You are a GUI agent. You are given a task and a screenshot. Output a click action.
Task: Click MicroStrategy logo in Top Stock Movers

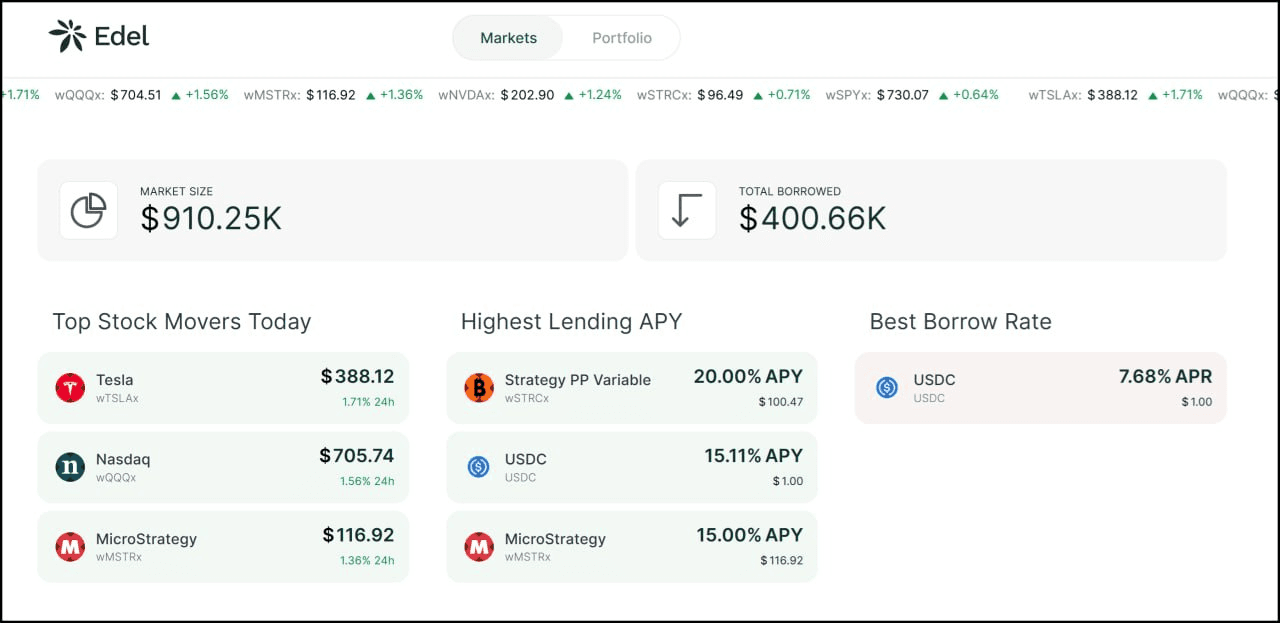(x=70, y=547)
